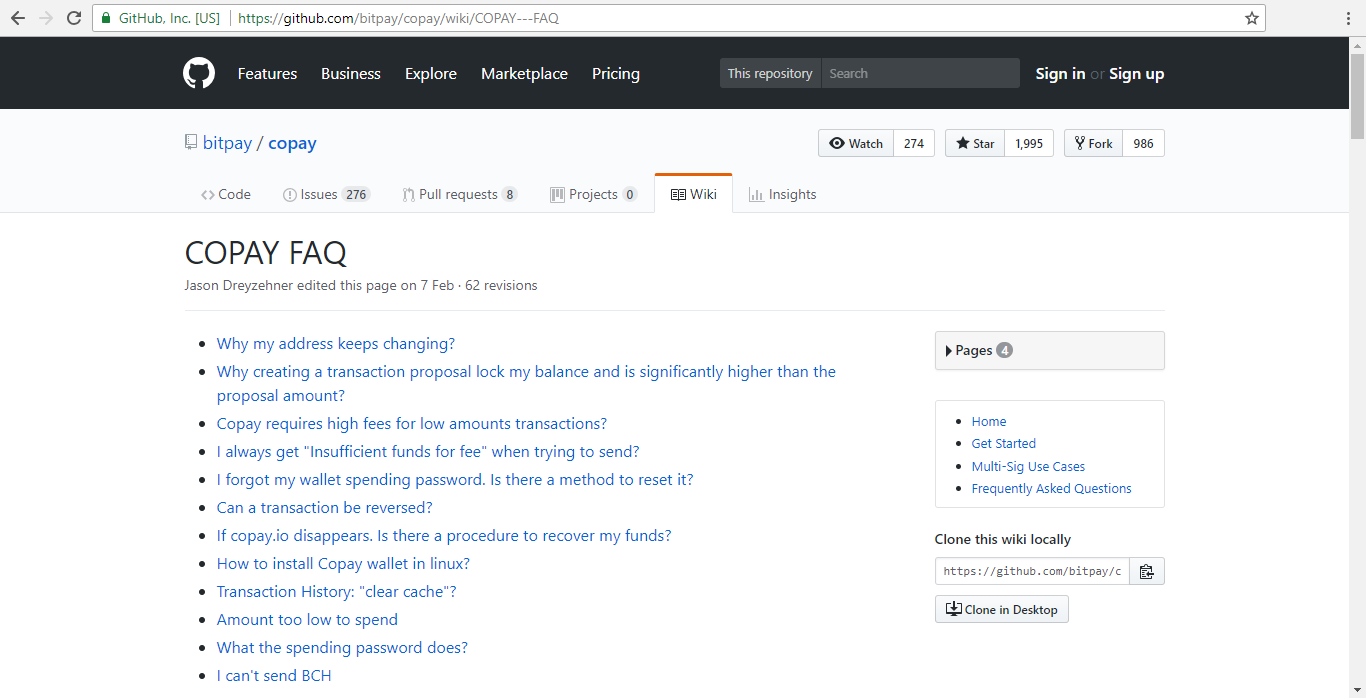Click the Watch button
Screen dimensions: 1366x698
click(x=856, y=143)
